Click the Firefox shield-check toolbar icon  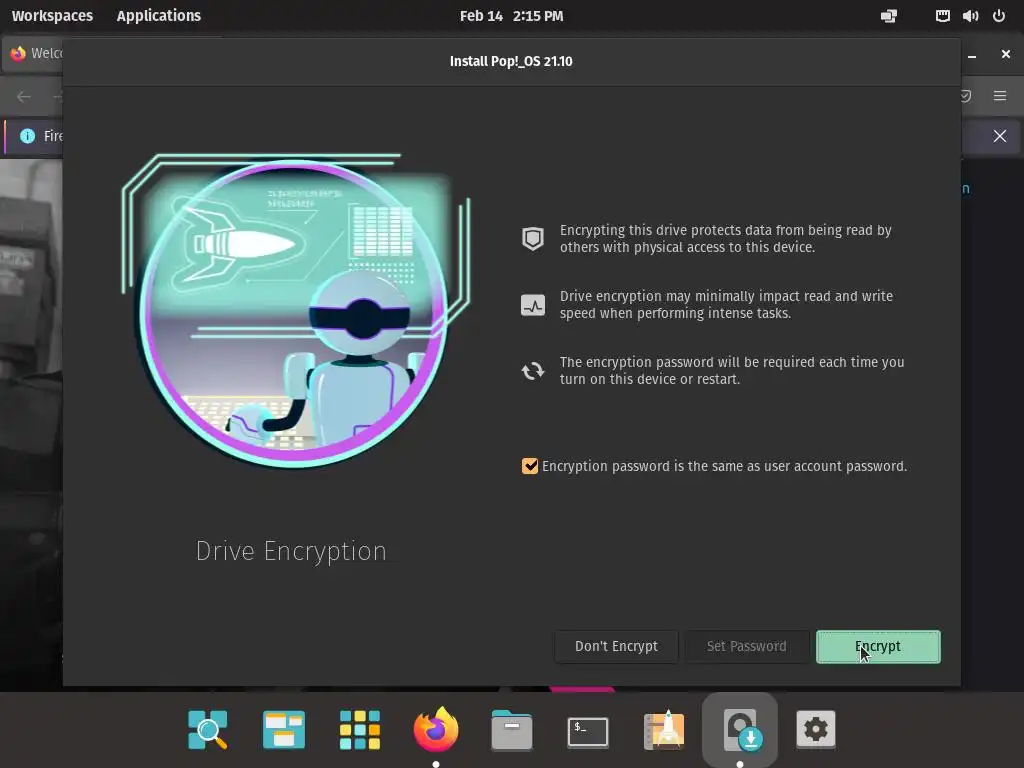[x=966, y=96]
